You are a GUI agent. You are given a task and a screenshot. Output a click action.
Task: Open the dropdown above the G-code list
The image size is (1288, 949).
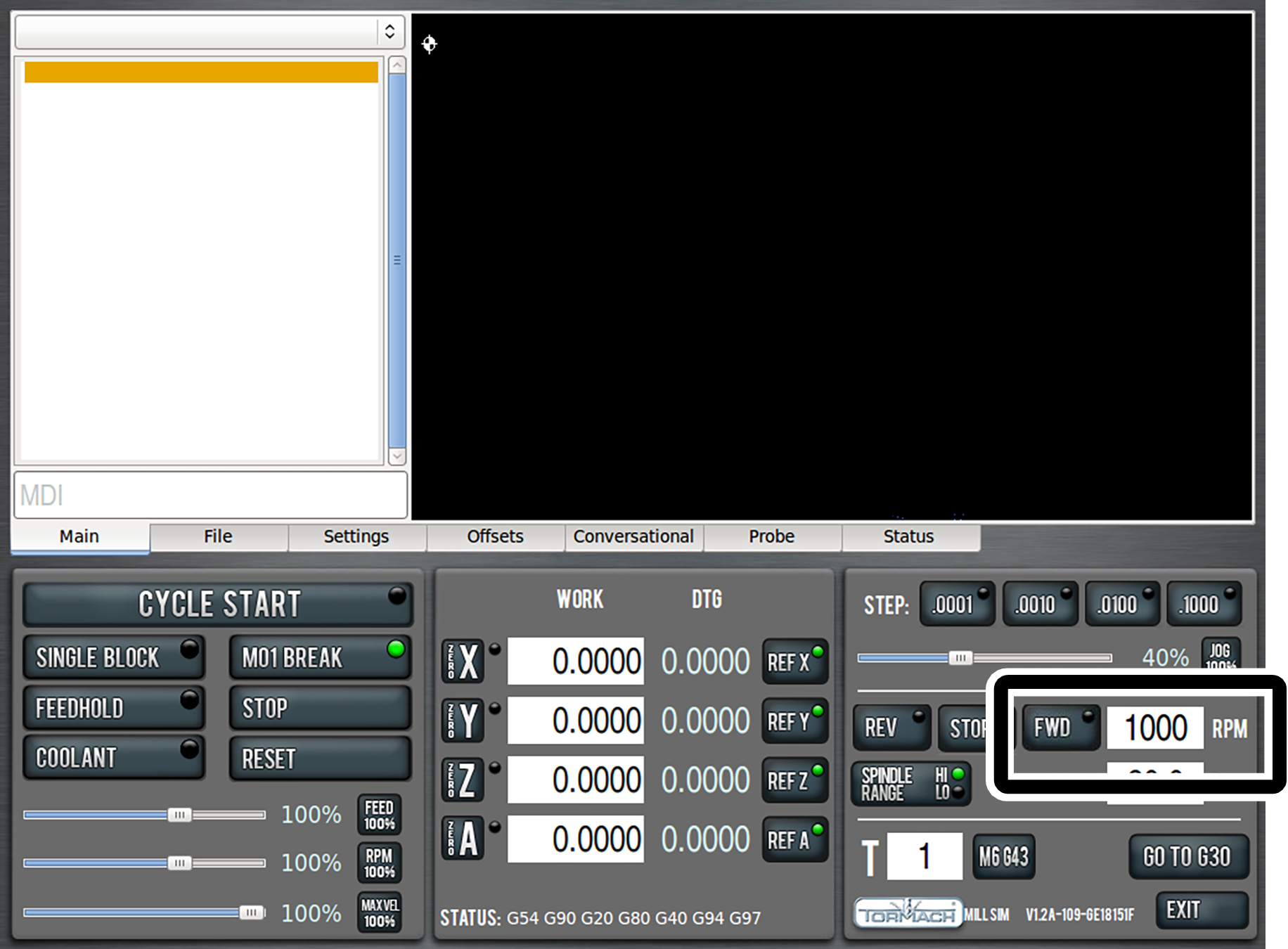point(210,32)
